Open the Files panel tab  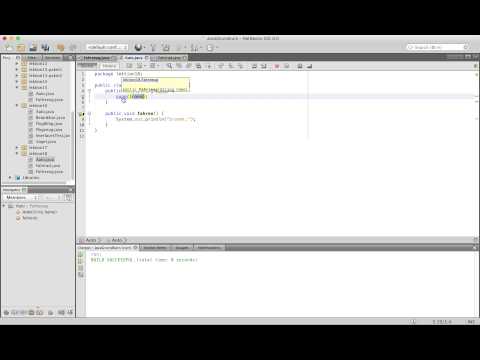(x=32, y=58)
